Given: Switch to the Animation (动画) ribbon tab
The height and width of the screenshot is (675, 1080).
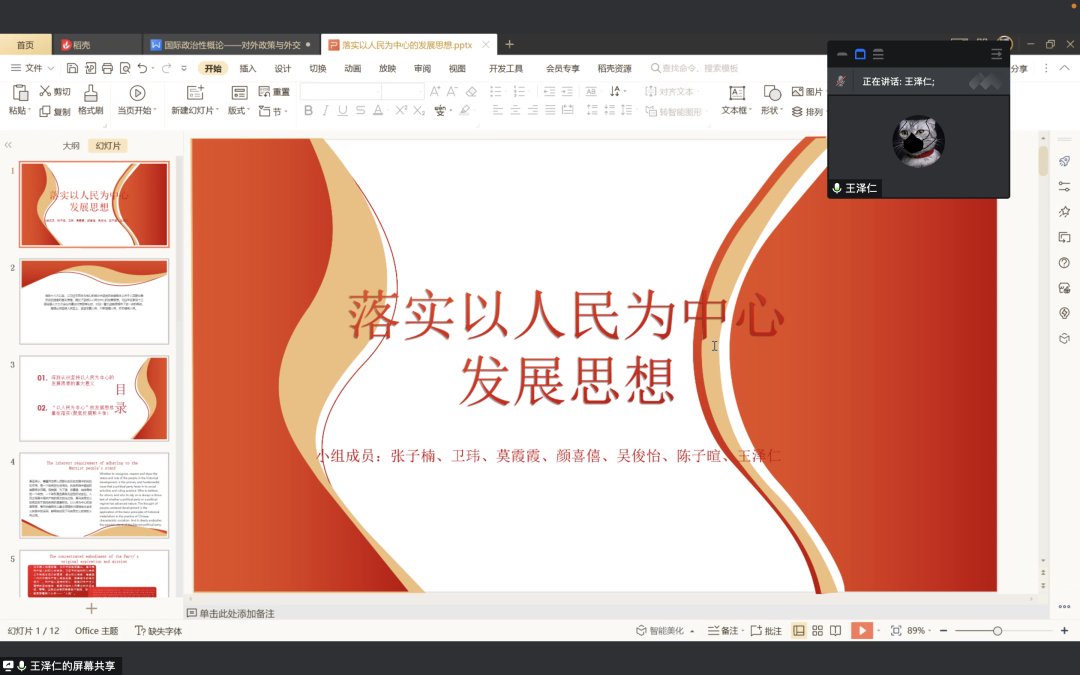Looking at the screenshot, I should pyautogui.click(x=352, y=69).
